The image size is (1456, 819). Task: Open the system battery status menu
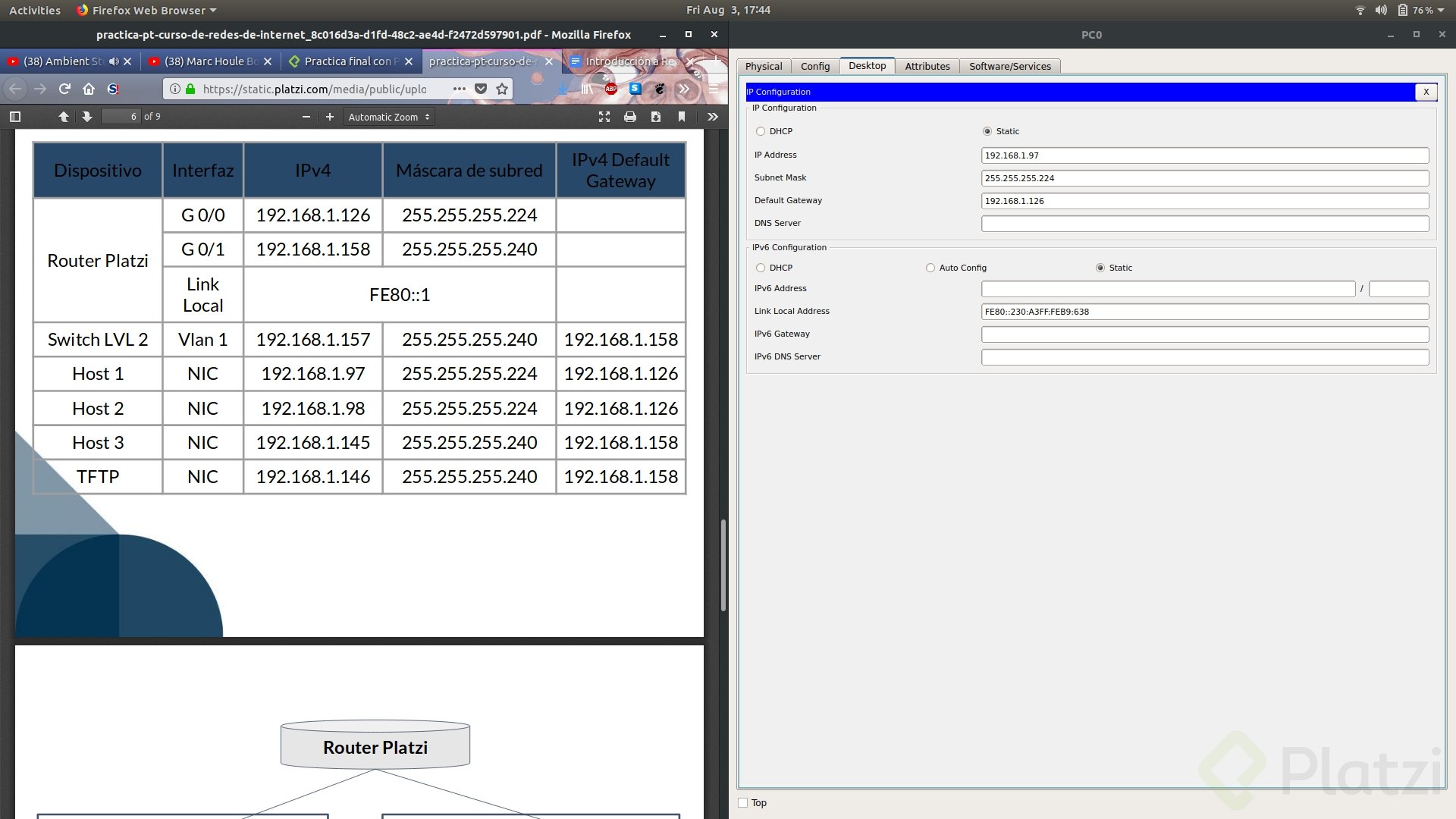1420,10
